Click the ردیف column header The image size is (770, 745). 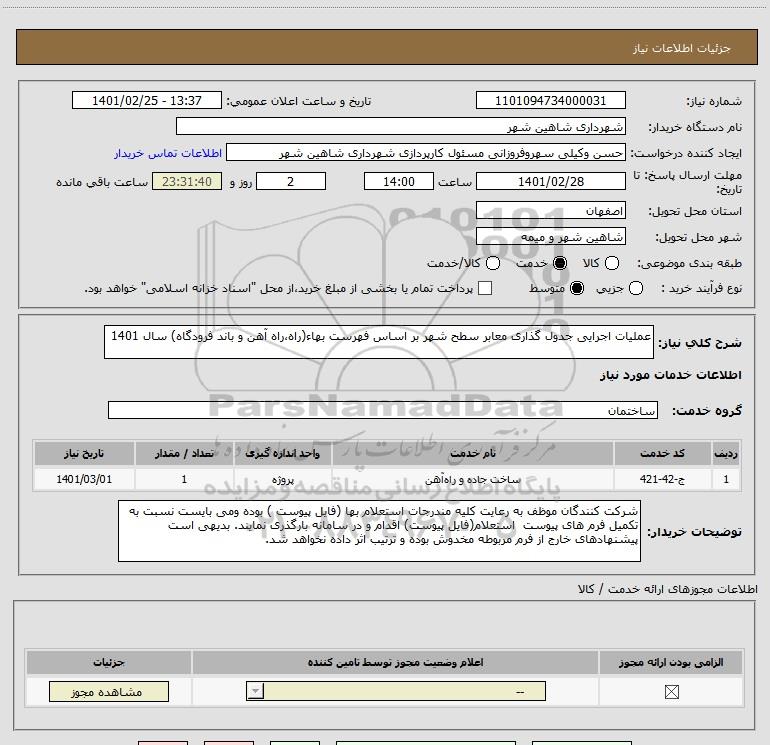coord(726,453)
